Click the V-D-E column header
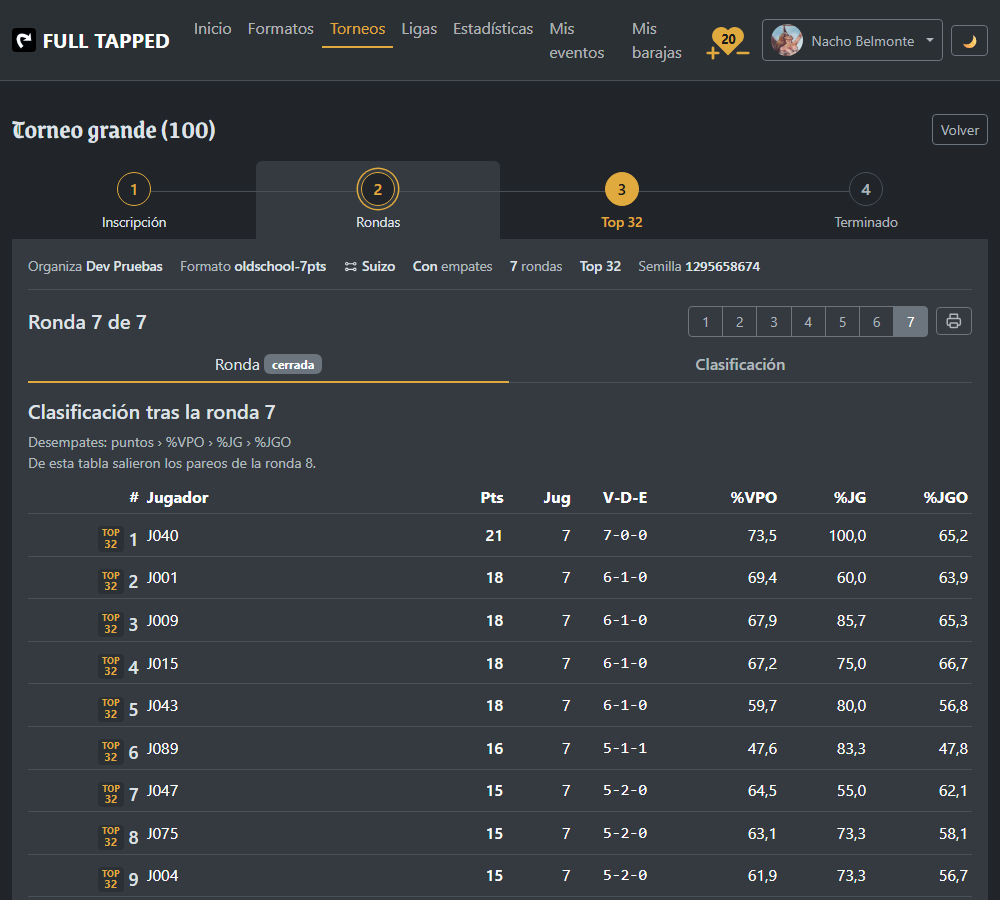This screenshot has width=1000, height=900. point(625,498)
